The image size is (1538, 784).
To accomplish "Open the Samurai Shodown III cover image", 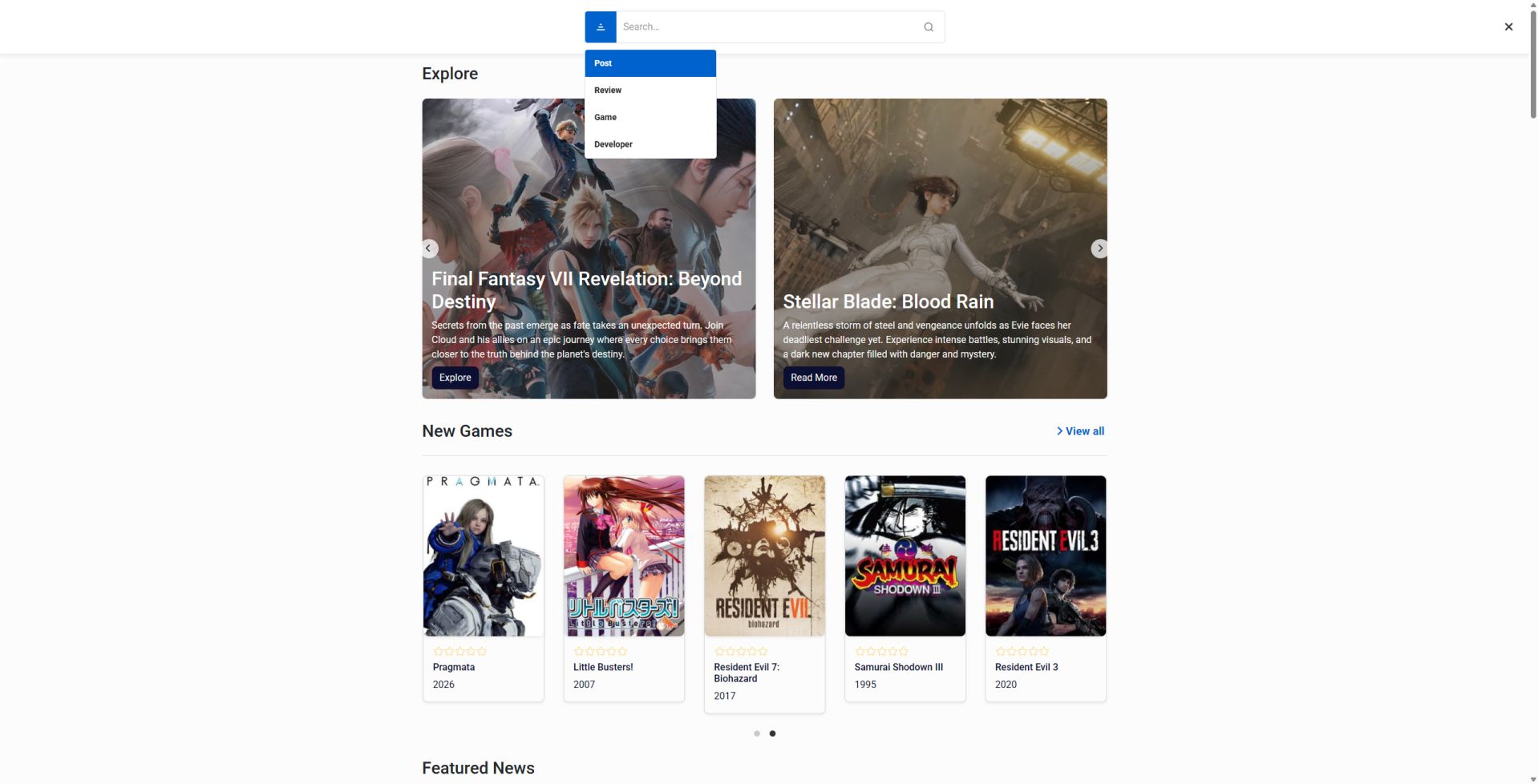I will tap(905, 556).
